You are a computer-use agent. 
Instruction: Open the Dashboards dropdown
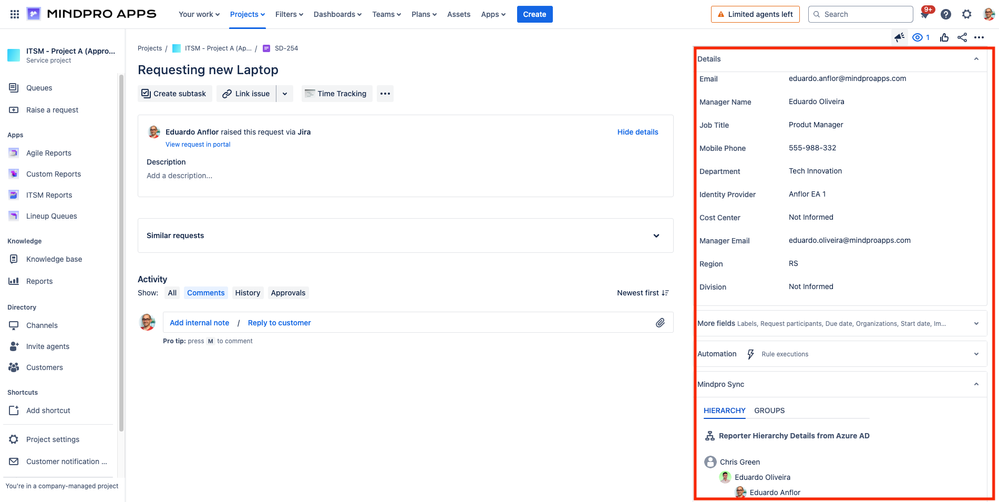pyautogui.click(x=338, y=14)
